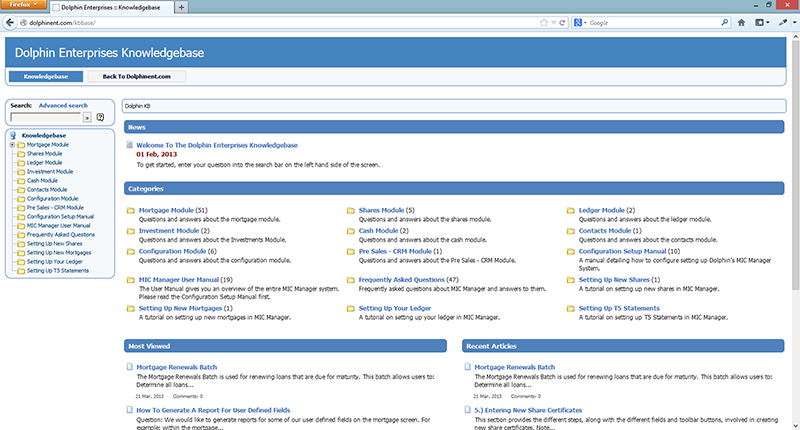Image resolution: width=800 pixels, height=430 pixels.
Task: Open the URL history dropdown arrow
Action: 553,22
